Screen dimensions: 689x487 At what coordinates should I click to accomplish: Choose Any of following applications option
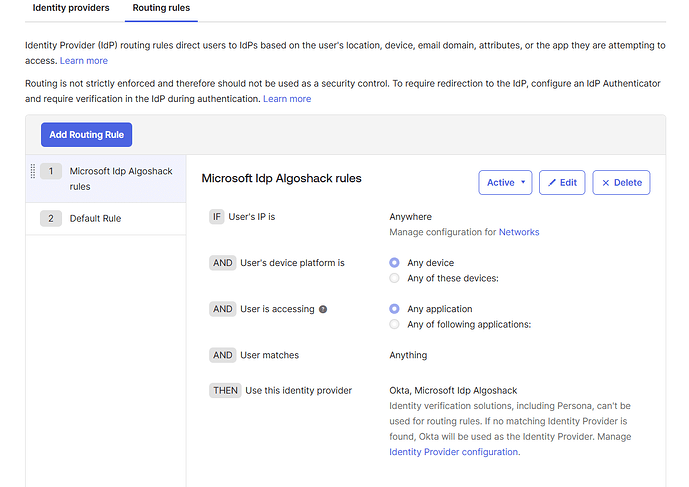[395, 324]
